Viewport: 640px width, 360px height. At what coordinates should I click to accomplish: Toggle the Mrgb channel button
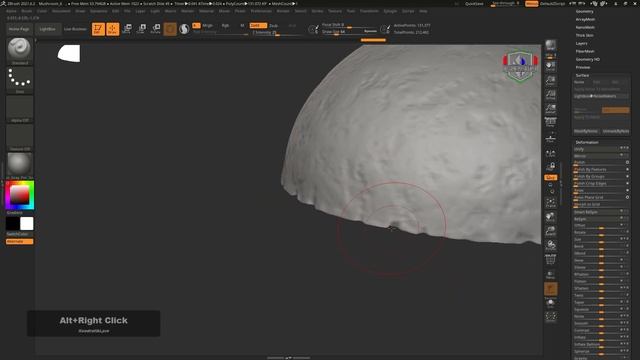click(x=208, y=25)
